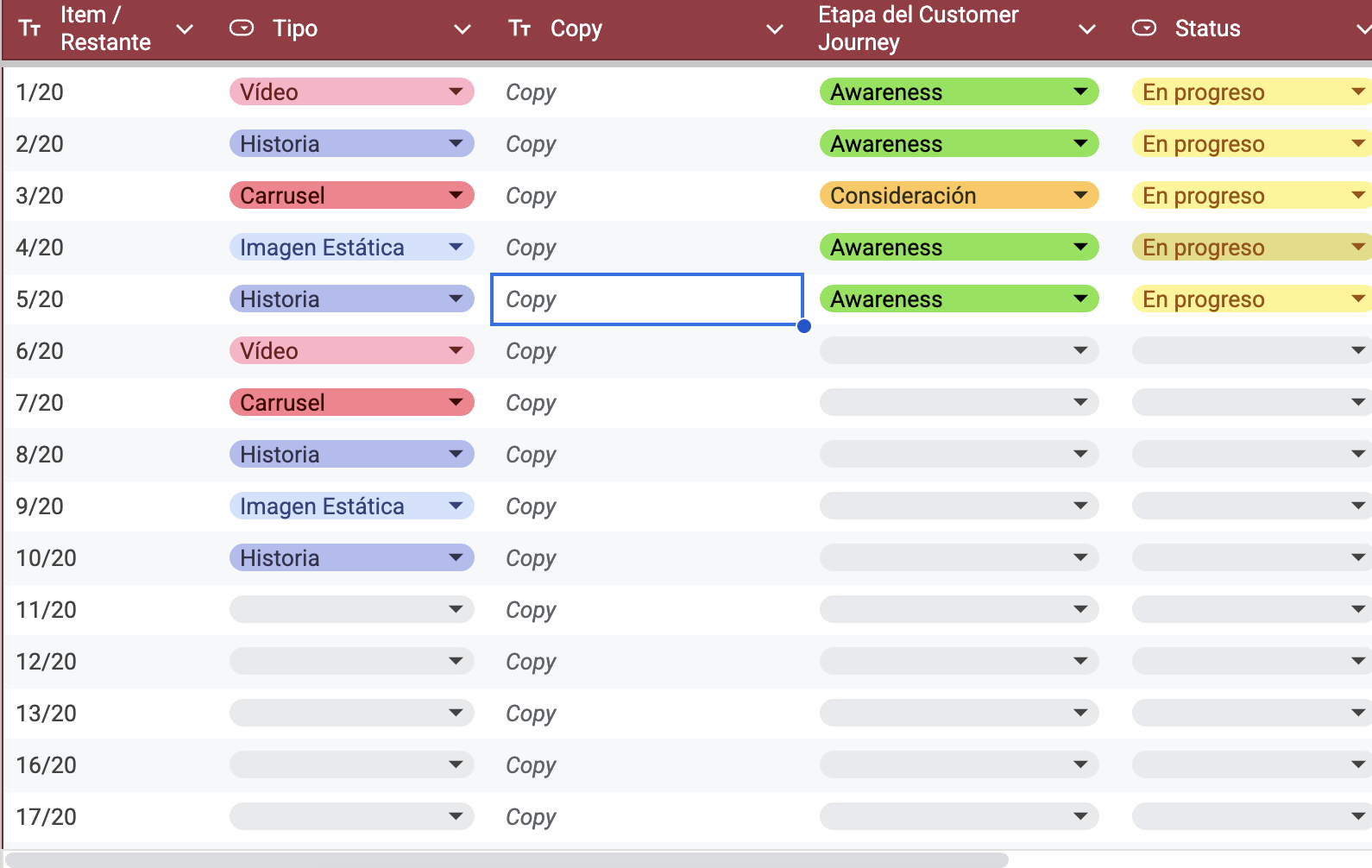Click the Etapa del Customer Journey header label
The width and height of the screenshot is (1372, 868).
pos(918,28)
